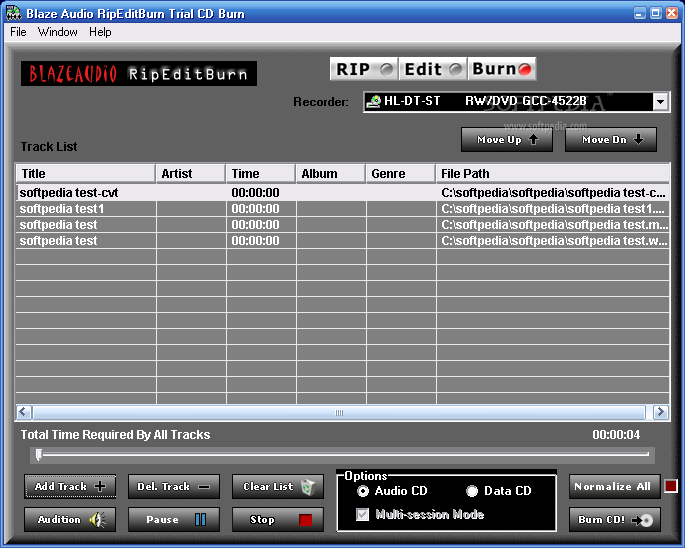Click the drive icon in Recorder box
685x548 pixels.
374,101
